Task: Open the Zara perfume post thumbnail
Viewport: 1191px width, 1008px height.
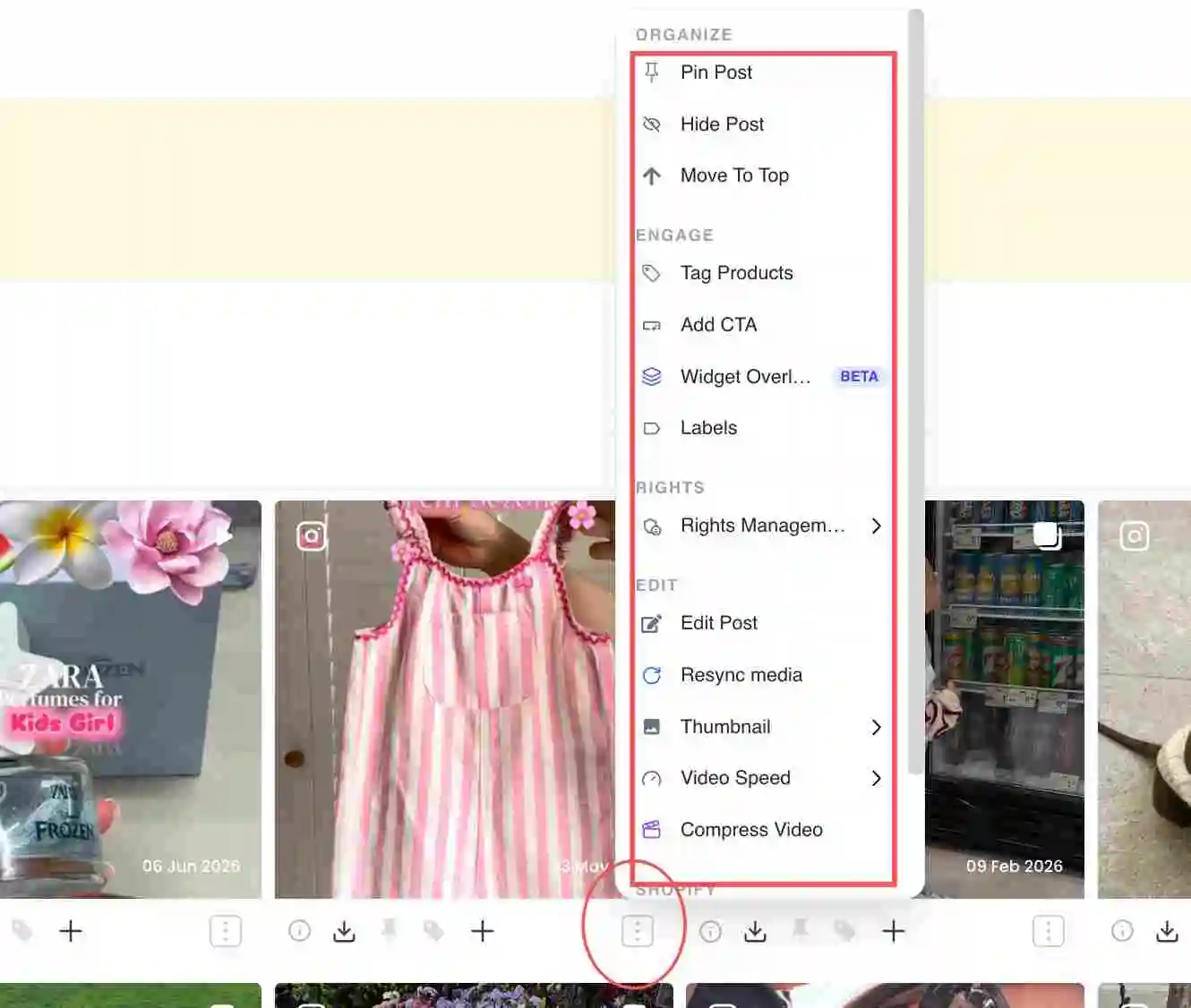Action: 131,699
